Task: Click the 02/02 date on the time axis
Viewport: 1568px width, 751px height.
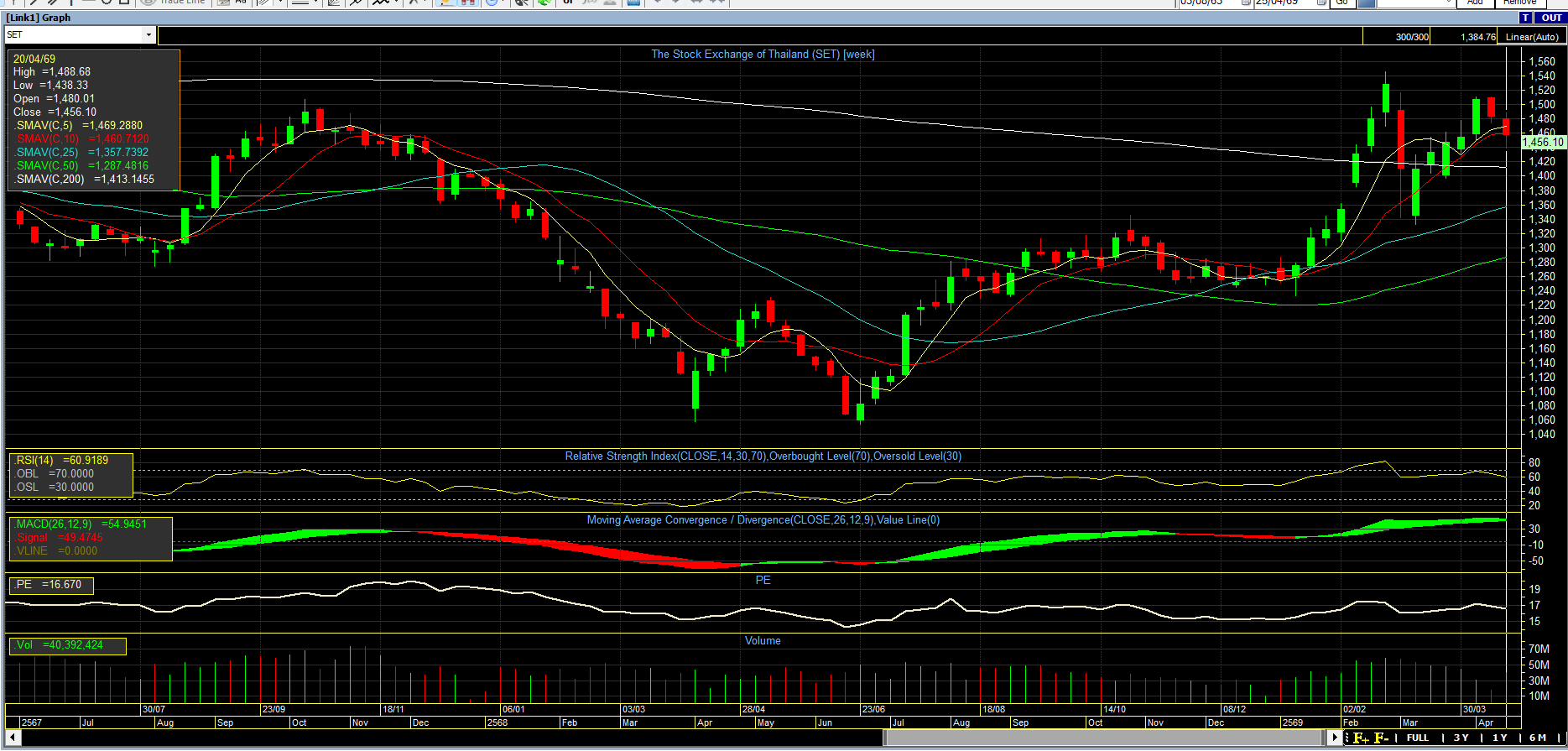Action: pos(1354,710)
